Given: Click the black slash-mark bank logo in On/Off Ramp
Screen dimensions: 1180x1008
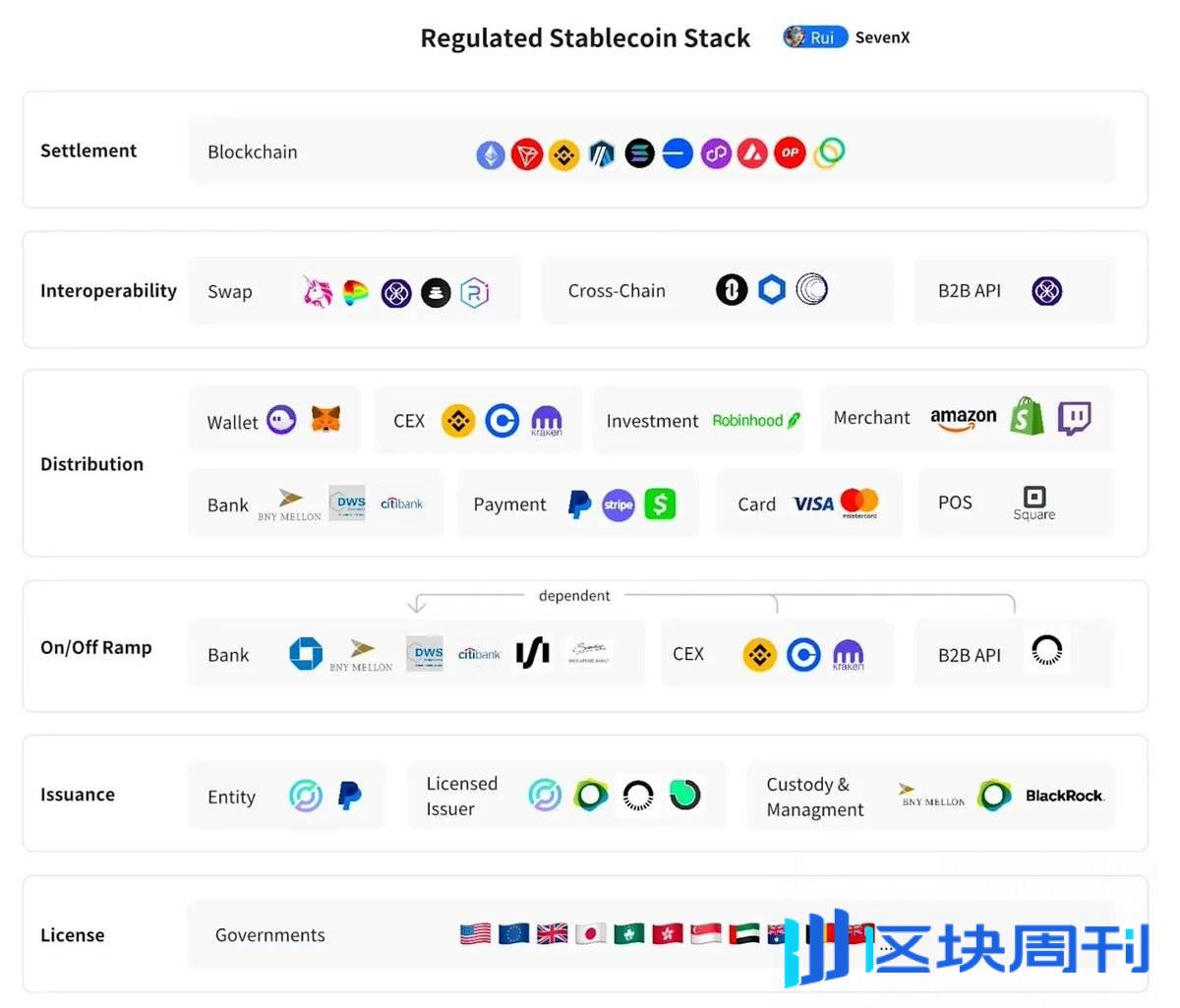Looking at the screenshot, I should coord(533,651).
